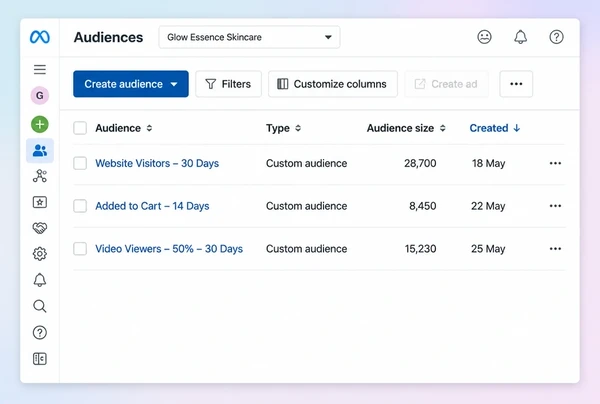This screenshot has width=600, height=404.
Task: Click the 28,700 audience size value
Action: (420, 163)
